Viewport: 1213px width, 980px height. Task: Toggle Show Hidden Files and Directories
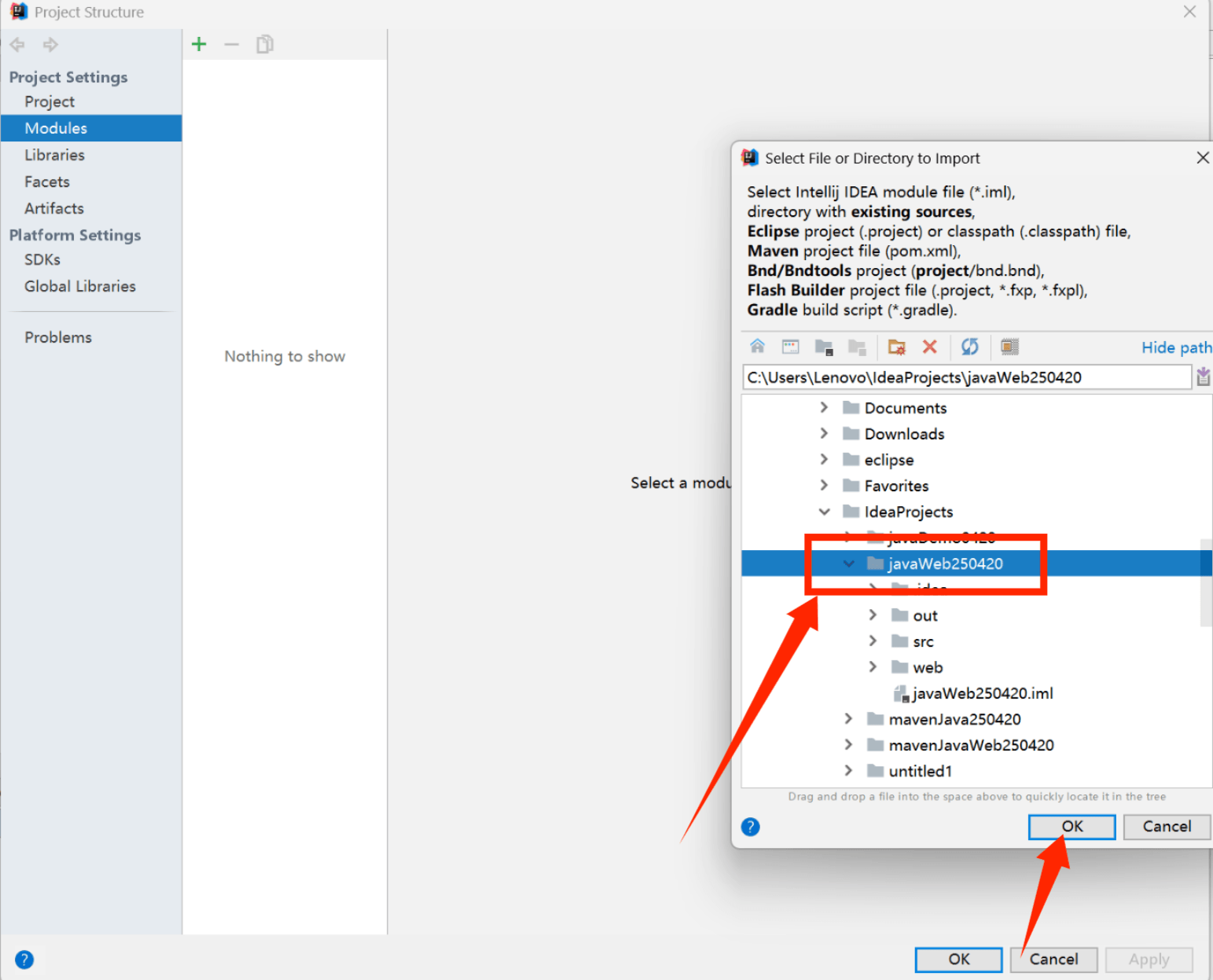1009,347
